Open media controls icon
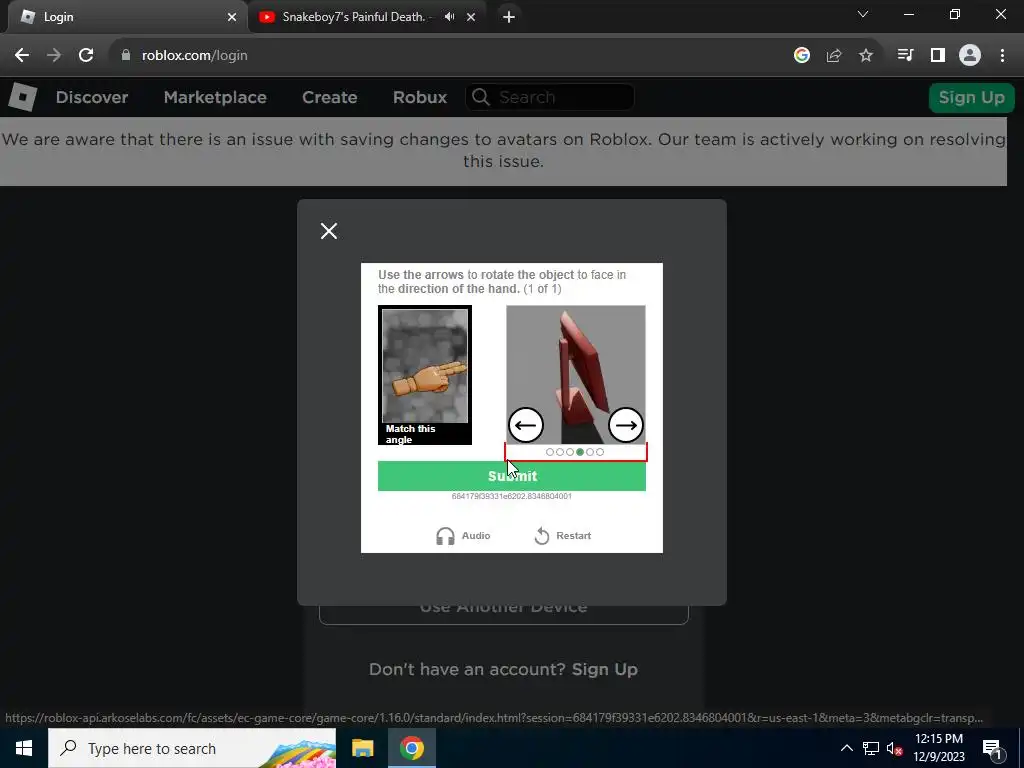The image size is (1024, 768). click(906, 56)
